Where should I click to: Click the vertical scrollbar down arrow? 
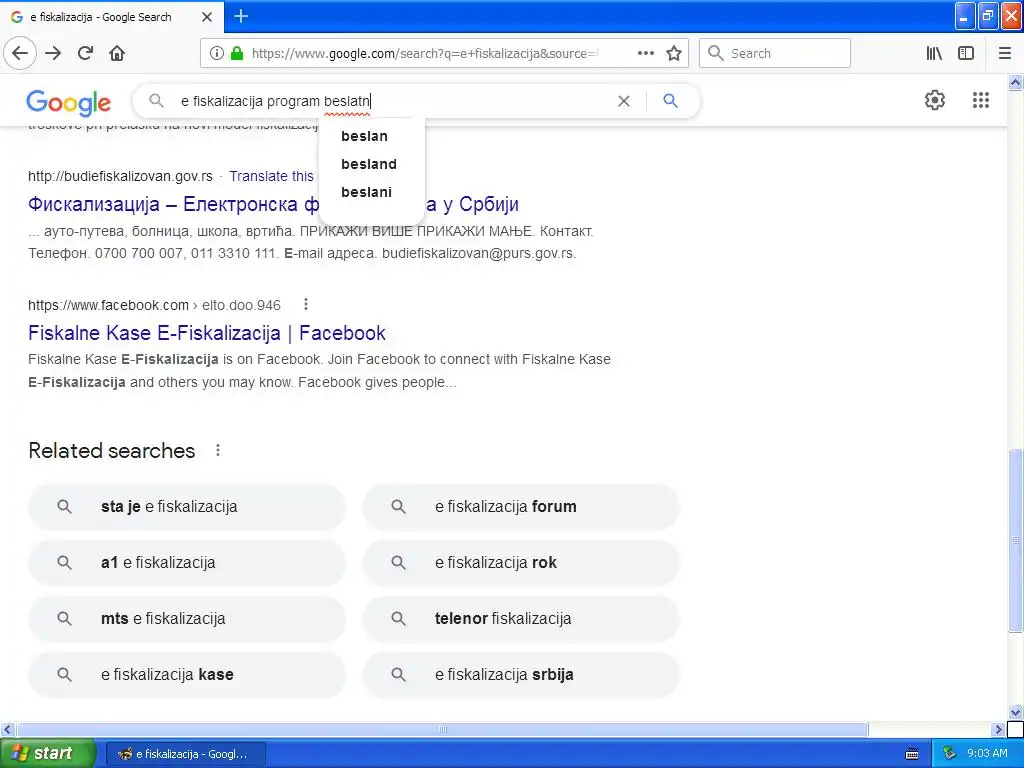coord(1015,712)
